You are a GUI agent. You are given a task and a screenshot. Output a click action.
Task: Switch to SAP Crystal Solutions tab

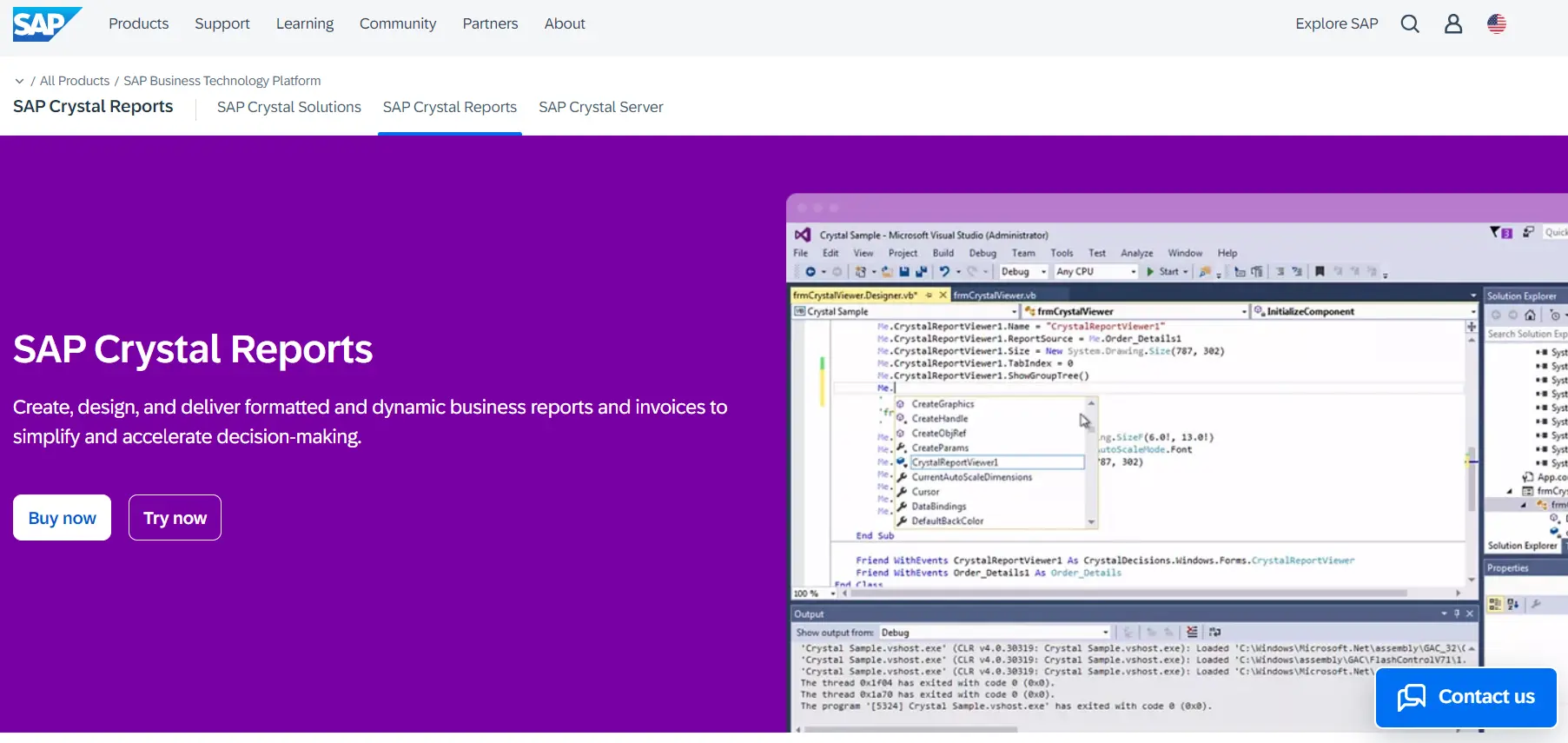289,107
